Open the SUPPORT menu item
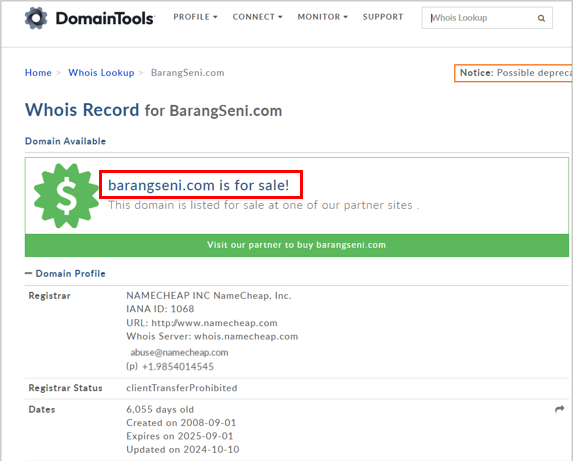The height and width of the screenshot is (461, 574). point(383,17)
